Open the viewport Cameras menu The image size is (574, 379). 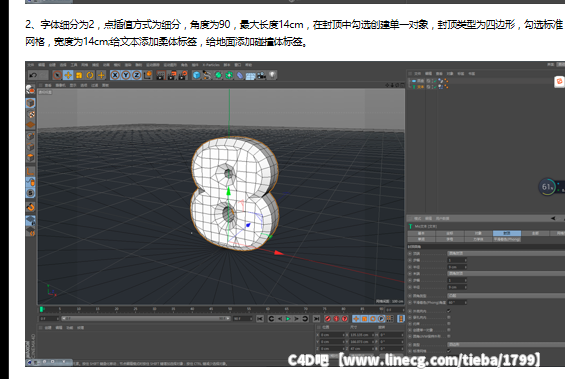[60, 85]
